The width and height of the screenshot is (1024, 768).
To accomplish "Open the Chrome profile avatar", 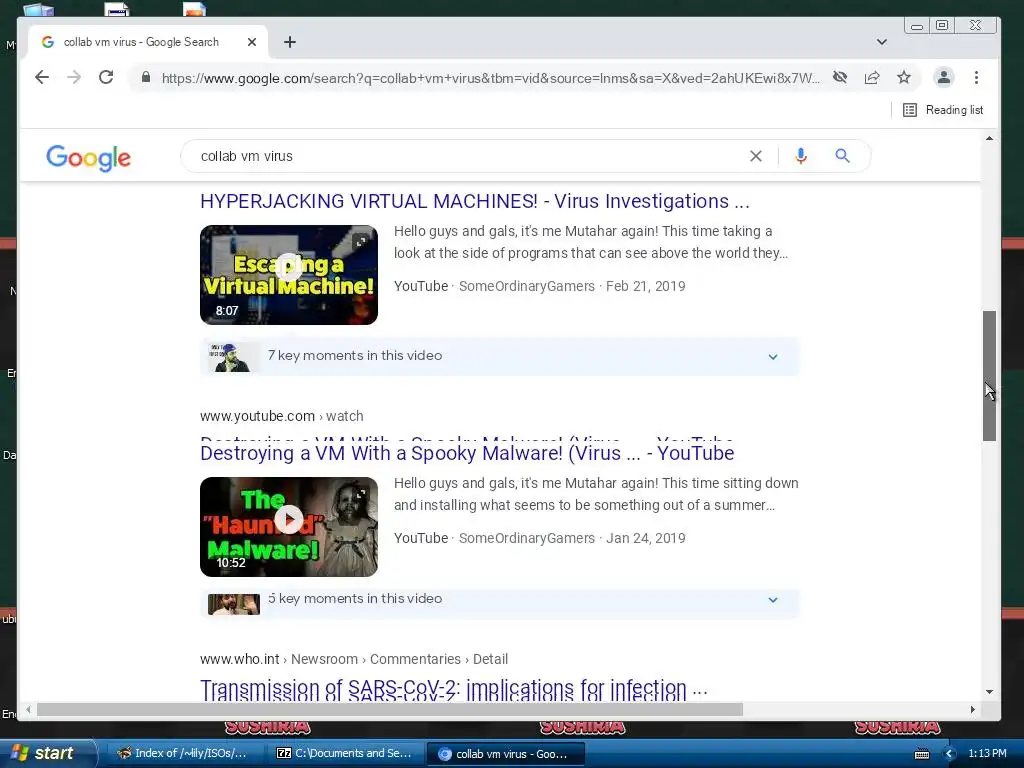I will (x=944, y=78).
